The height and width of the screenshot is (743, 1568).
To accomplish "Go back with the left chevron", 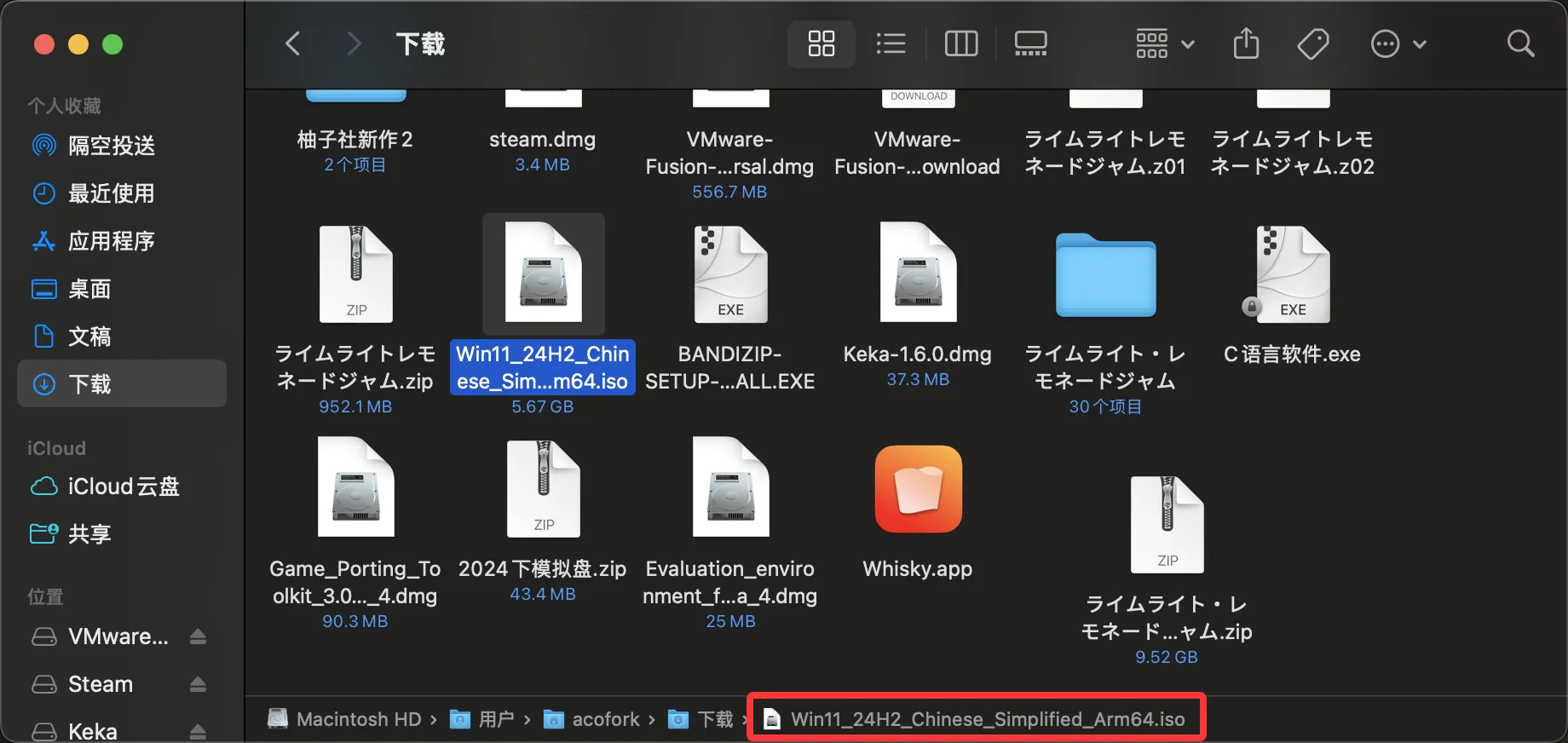I will [x=293, y=43].
